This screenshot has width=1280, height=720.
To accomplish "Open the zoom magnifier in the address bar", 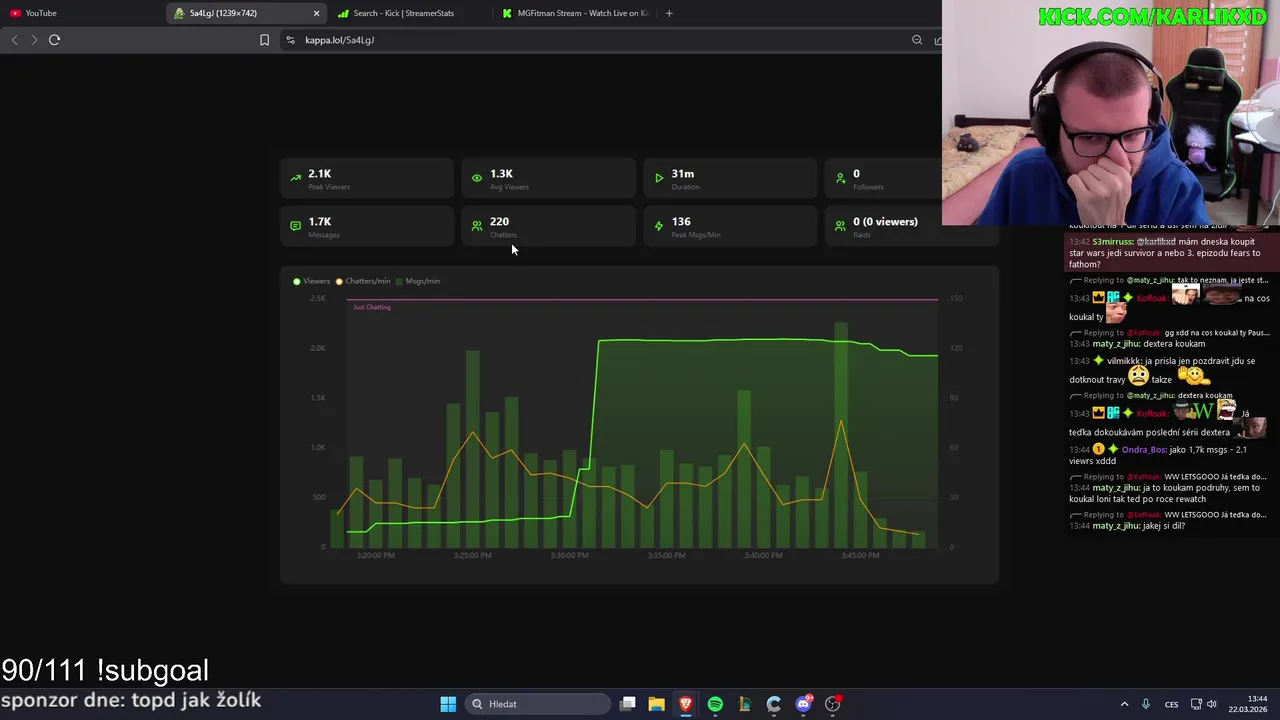I will (917, 40).
